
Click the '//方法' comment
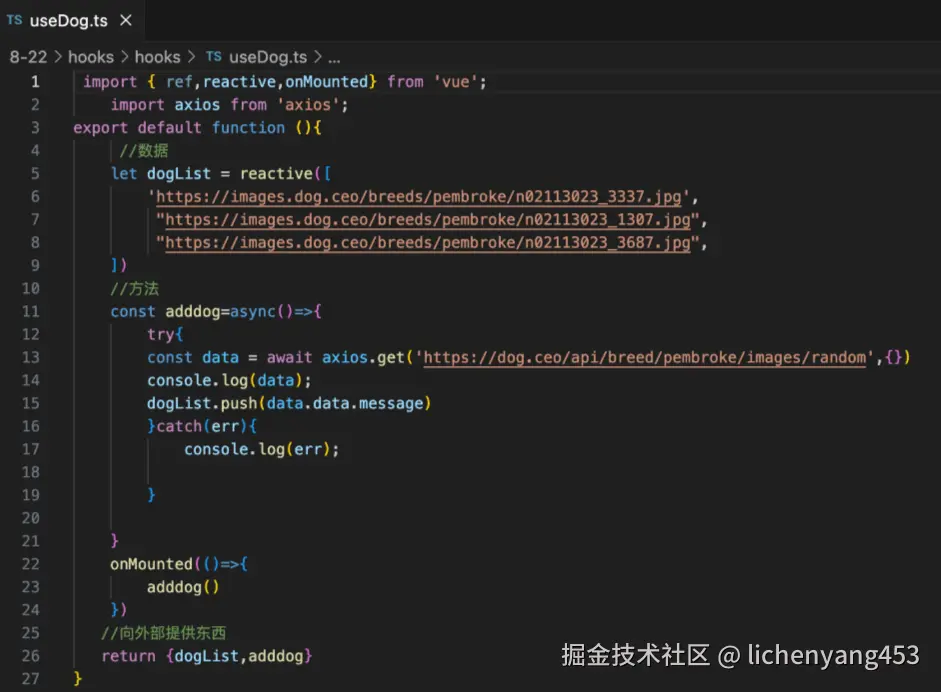coord(135,289)
